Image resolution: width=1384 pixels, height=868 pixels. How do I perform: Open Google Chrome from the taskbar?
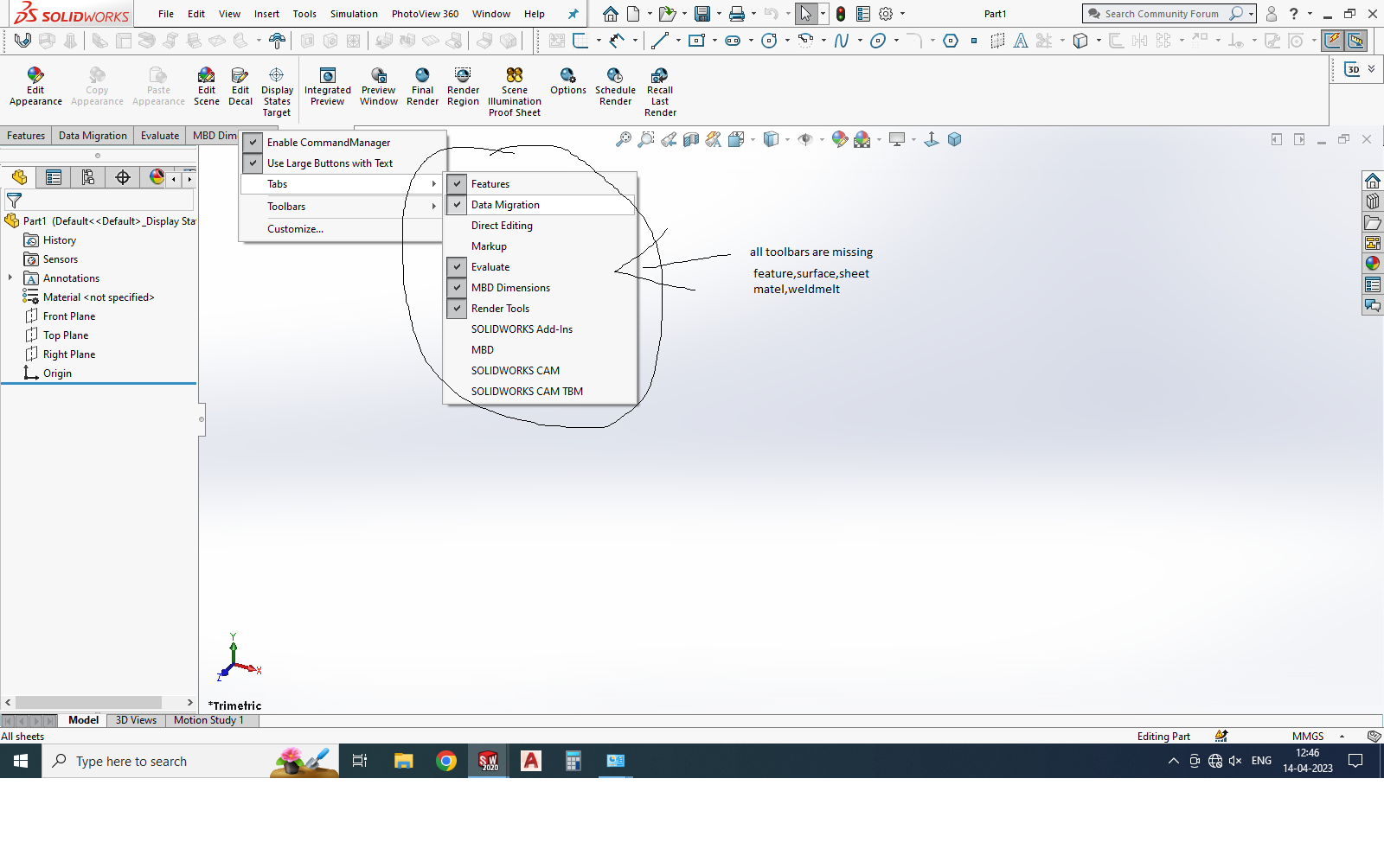point(446,761)
